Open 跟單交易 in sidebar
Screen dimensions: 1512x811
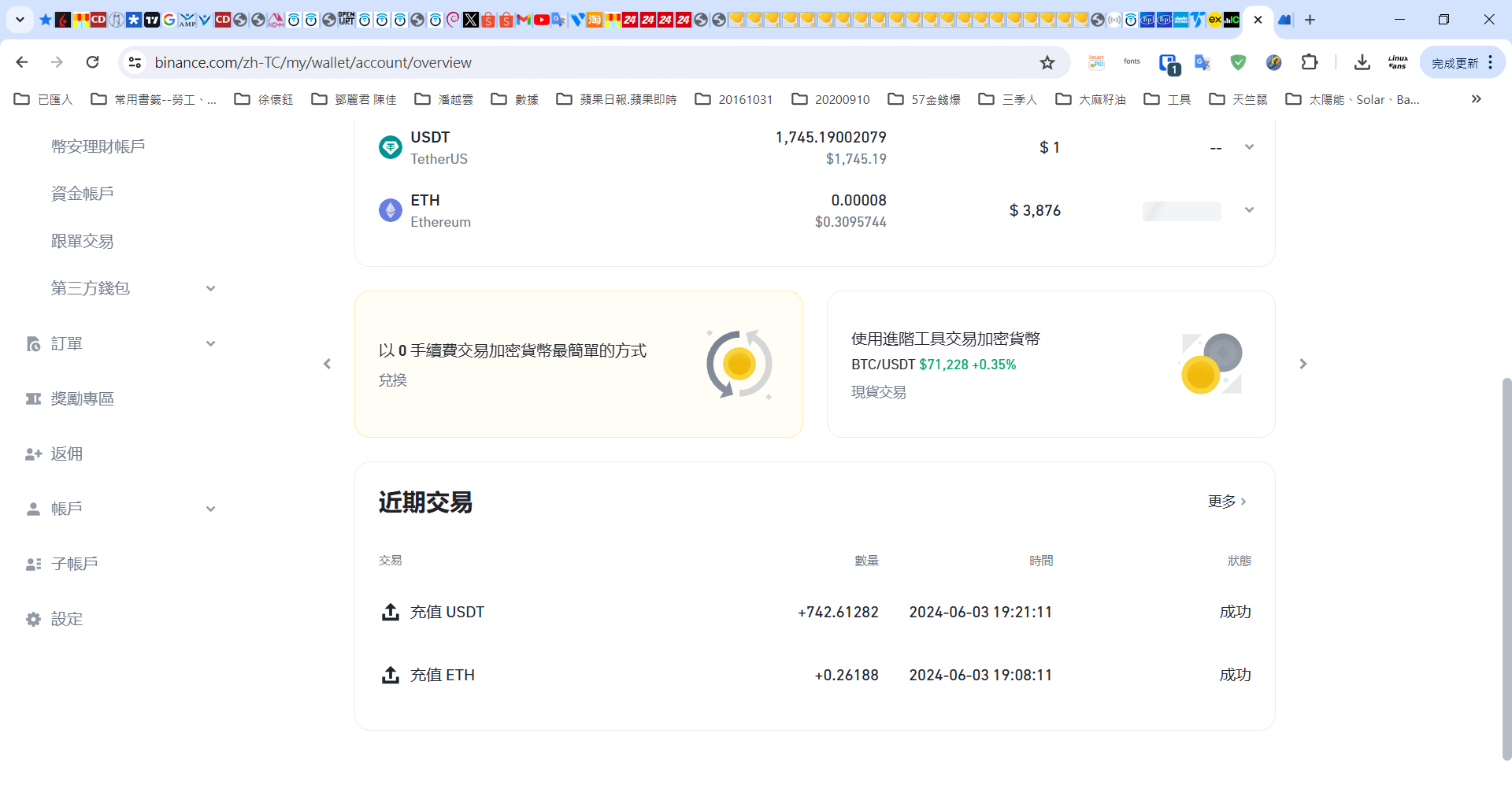[x=83, y=241]
